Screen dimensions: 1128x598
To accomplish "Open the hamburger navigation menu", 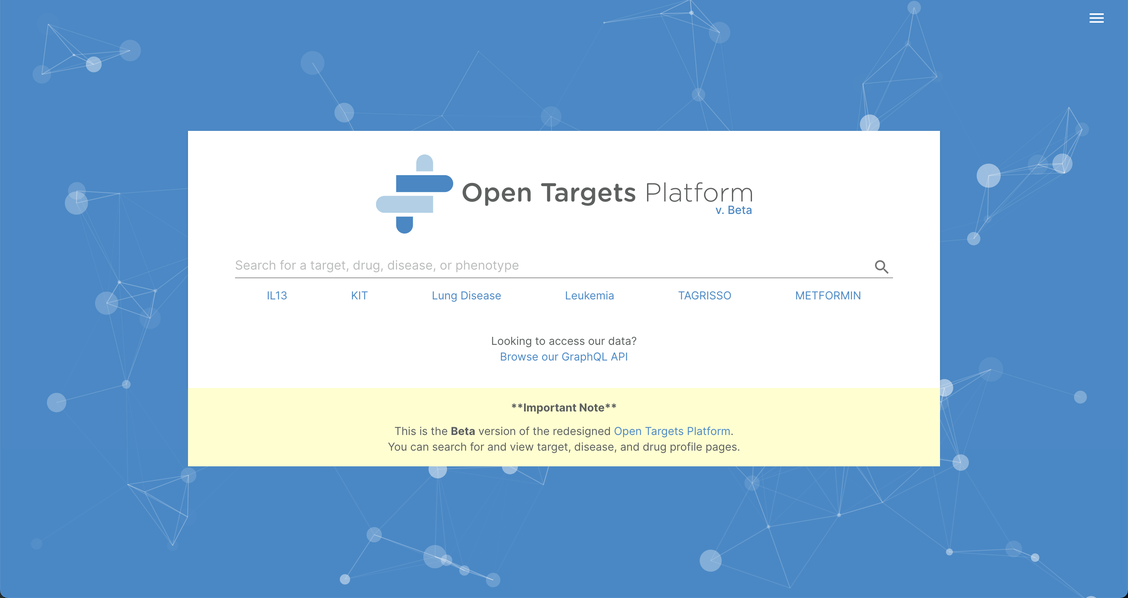I will pyautogui.click(x=1096, y=17).
